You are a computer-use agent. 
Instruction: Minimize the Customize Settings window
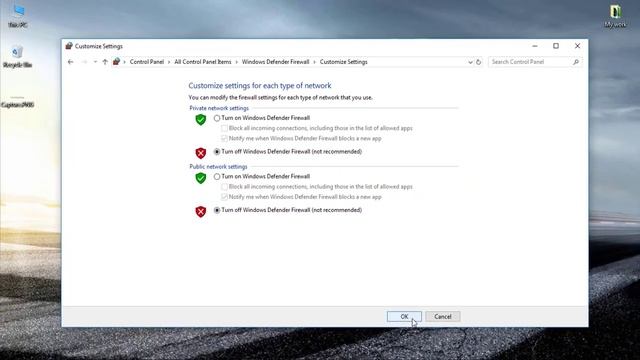[x=535, y=46]
